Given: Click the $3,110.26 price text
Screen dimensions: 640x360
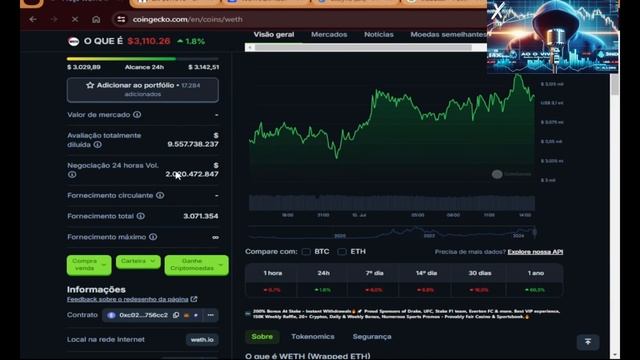Looking at the screenshot, I should [149, 41].
